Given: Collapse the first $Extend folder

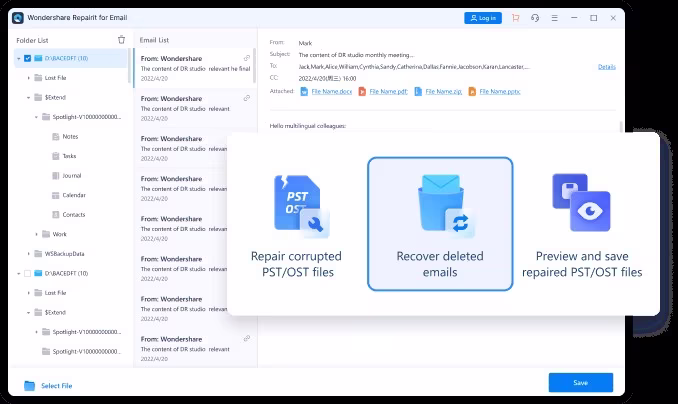Looking at the screenshot, I should (x=29, y=97).
